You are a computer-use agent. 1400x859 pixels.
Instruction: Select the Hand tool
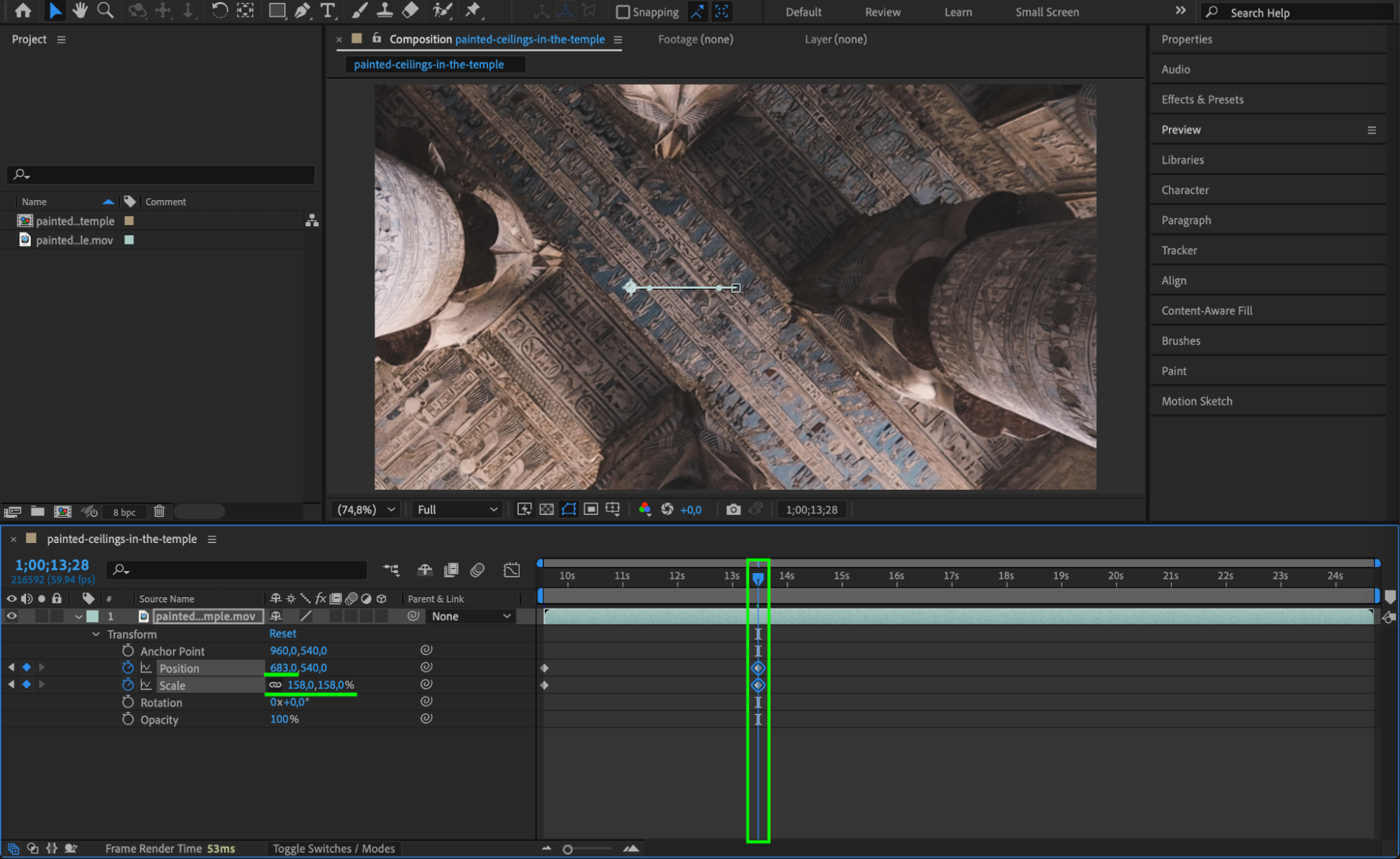[x=80, y=11]
